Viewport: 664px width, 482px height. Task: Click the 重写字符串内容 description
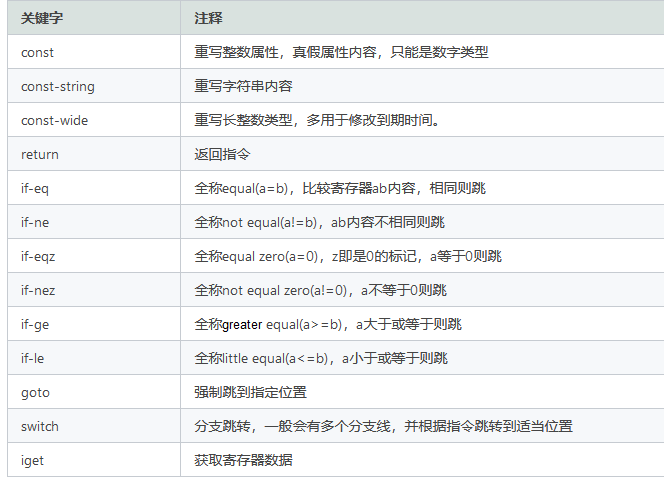(x=243, y=86)
